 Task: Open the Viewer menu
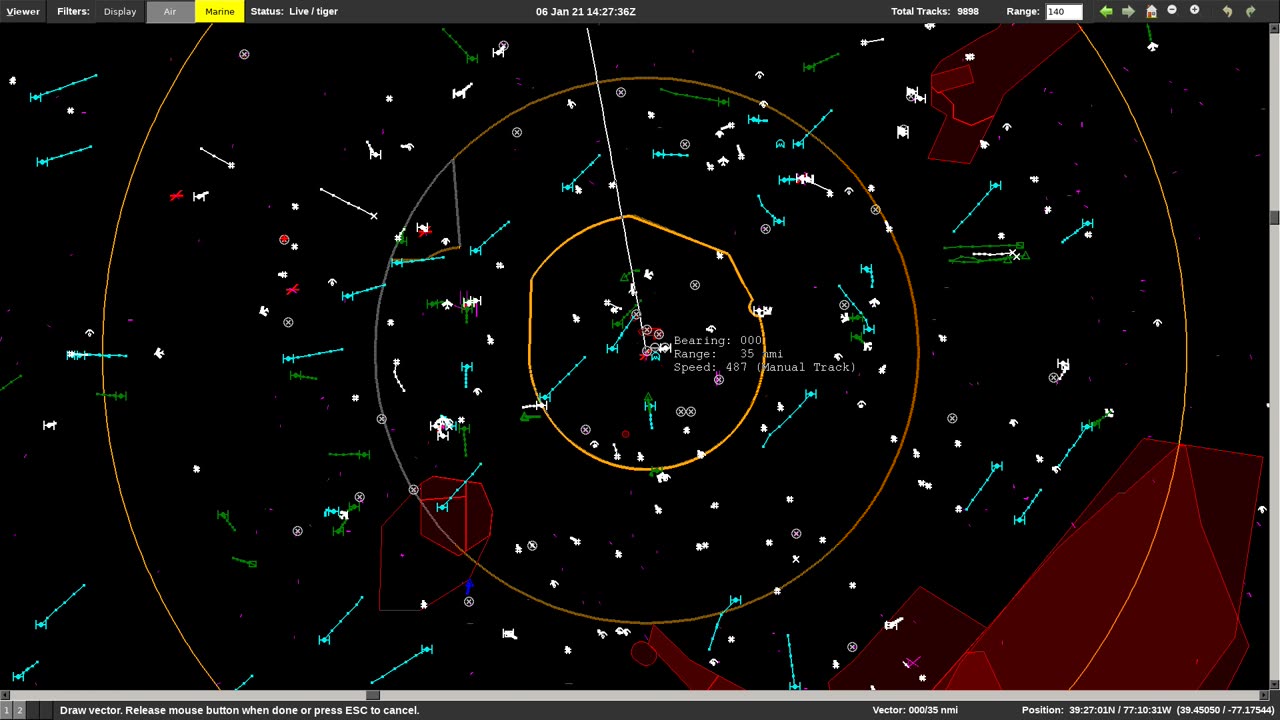(x=23, y=12)
